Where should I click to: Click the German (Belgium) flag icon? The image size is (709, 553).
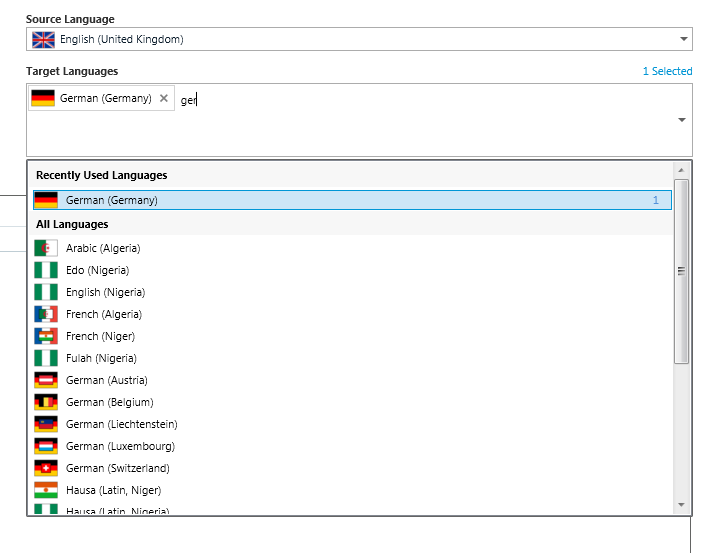click(x=46, y=402)
